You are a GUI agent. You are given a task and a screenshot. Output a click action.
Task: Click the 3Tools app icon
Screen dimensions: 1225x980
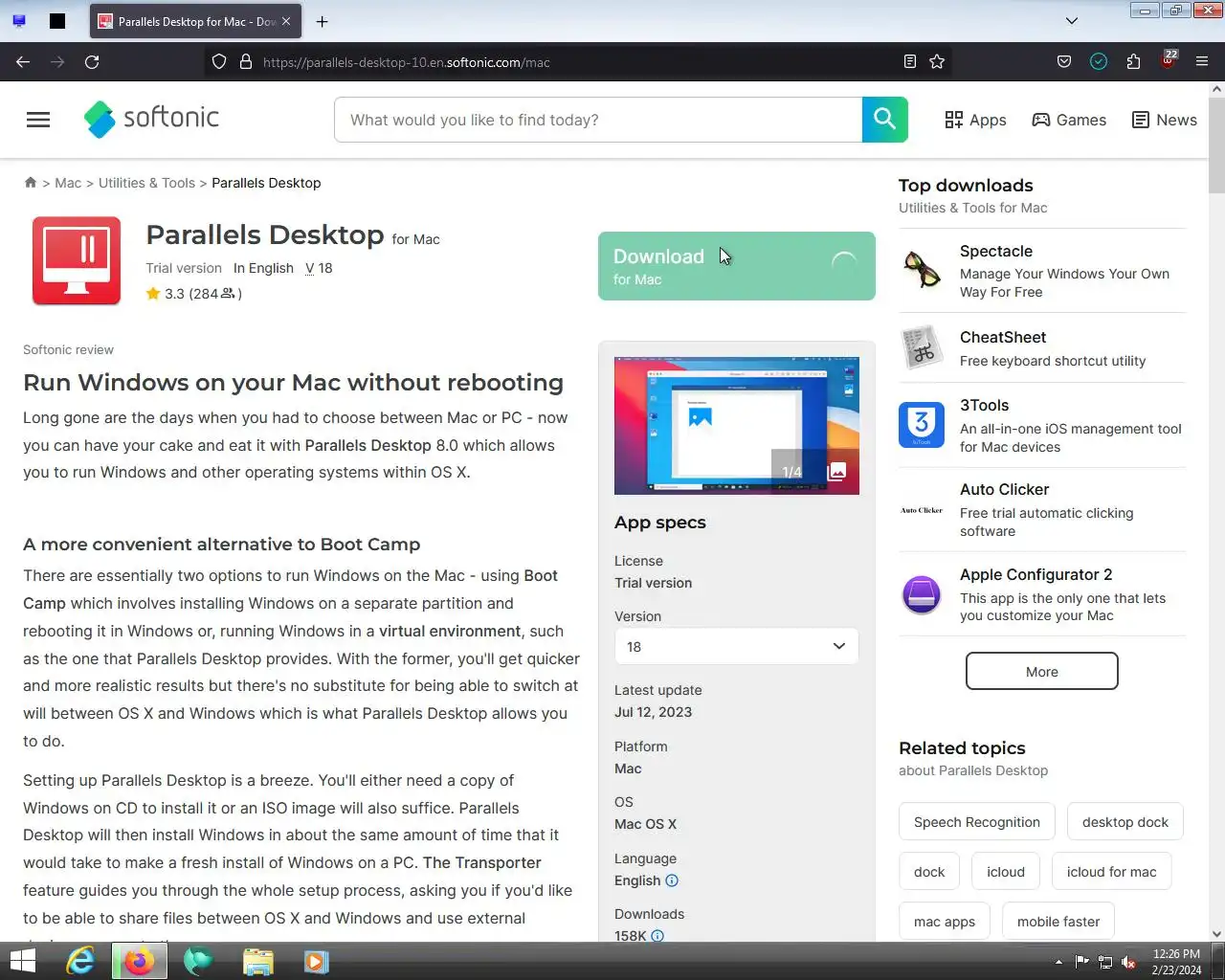pos(922,425)
